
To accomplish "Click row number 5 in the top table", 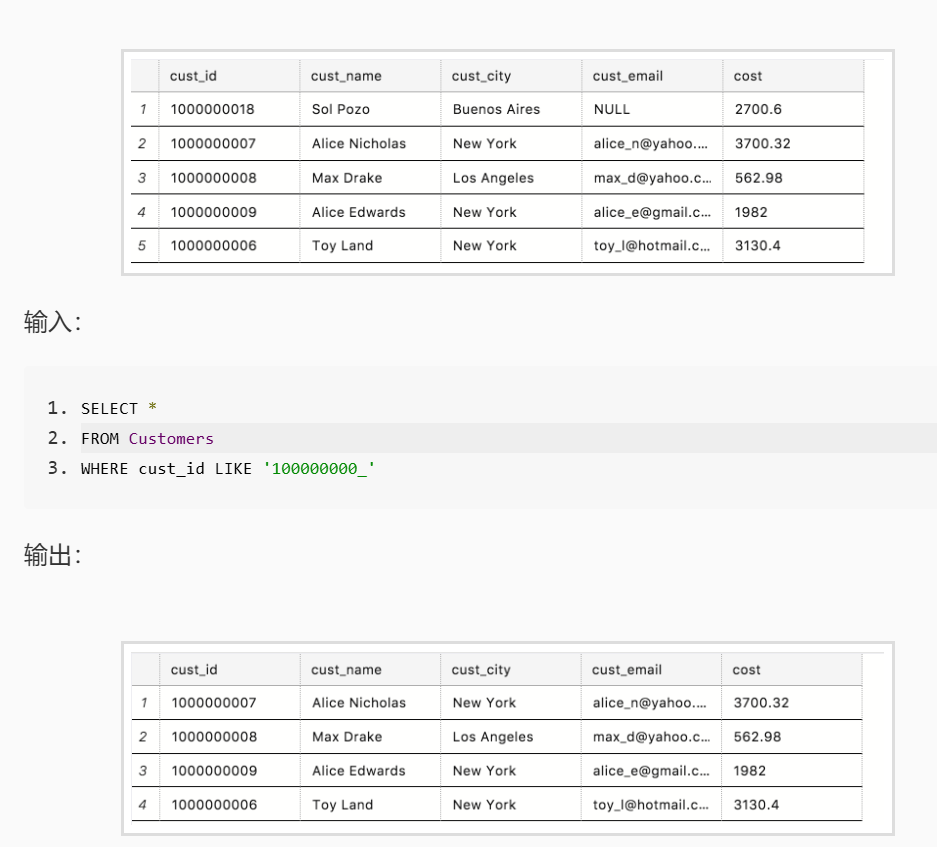I will [142, 246].
